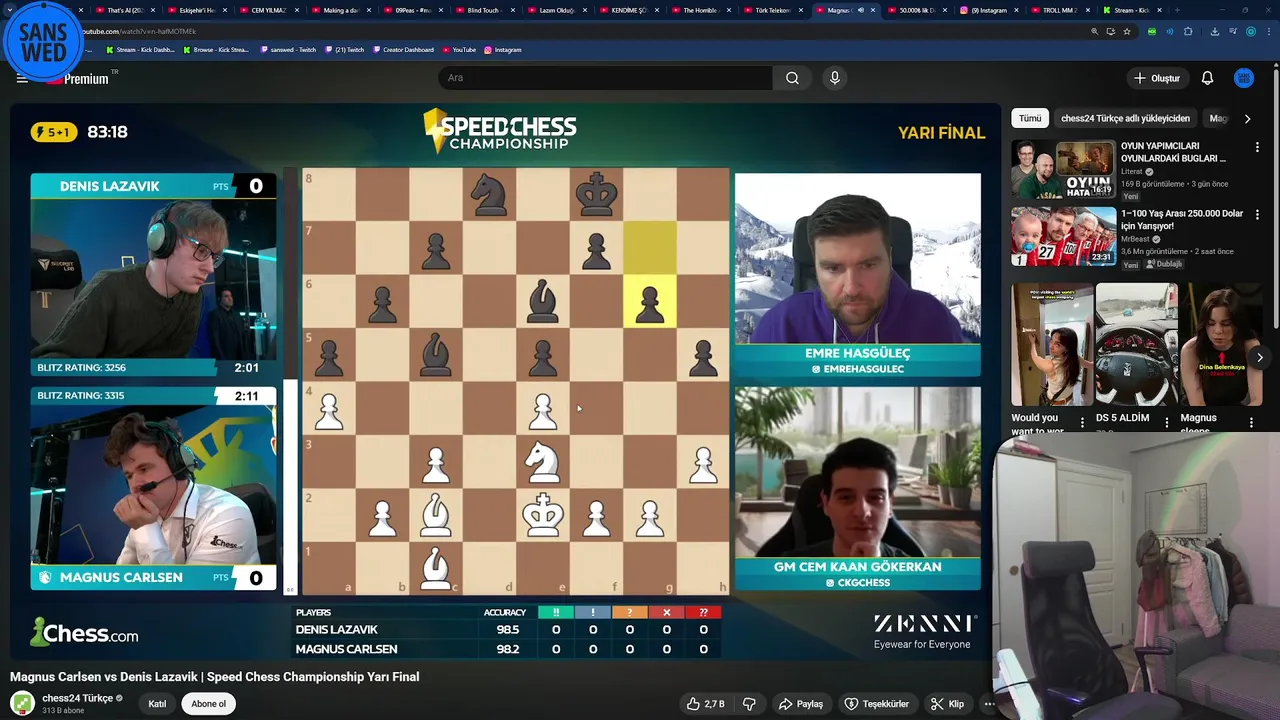The image size is (1280, 720).
Task: Open browser downloads icon
Action: point(1214,31)
